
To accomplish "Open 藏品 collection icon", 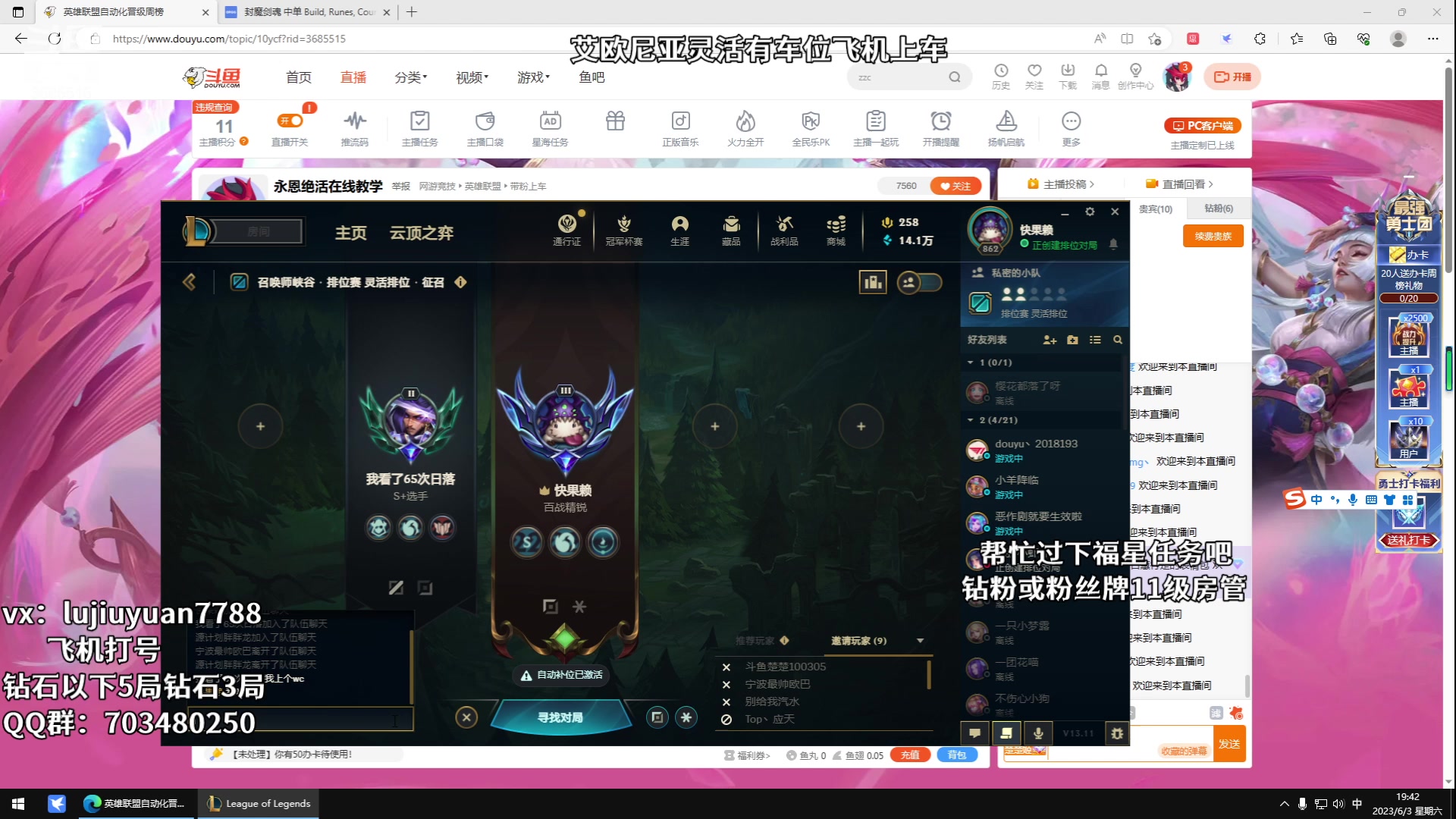I will coord(731,230).
